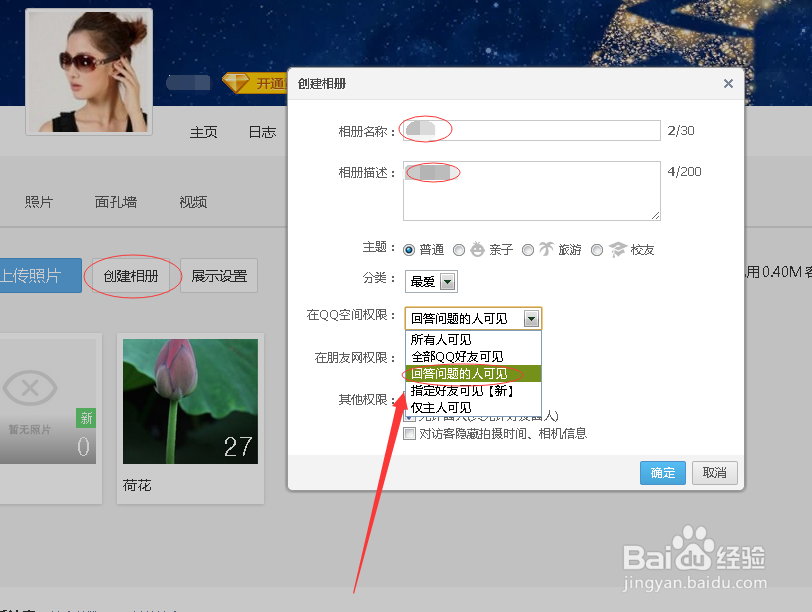Click the 荷花 album title

(137, 486)
